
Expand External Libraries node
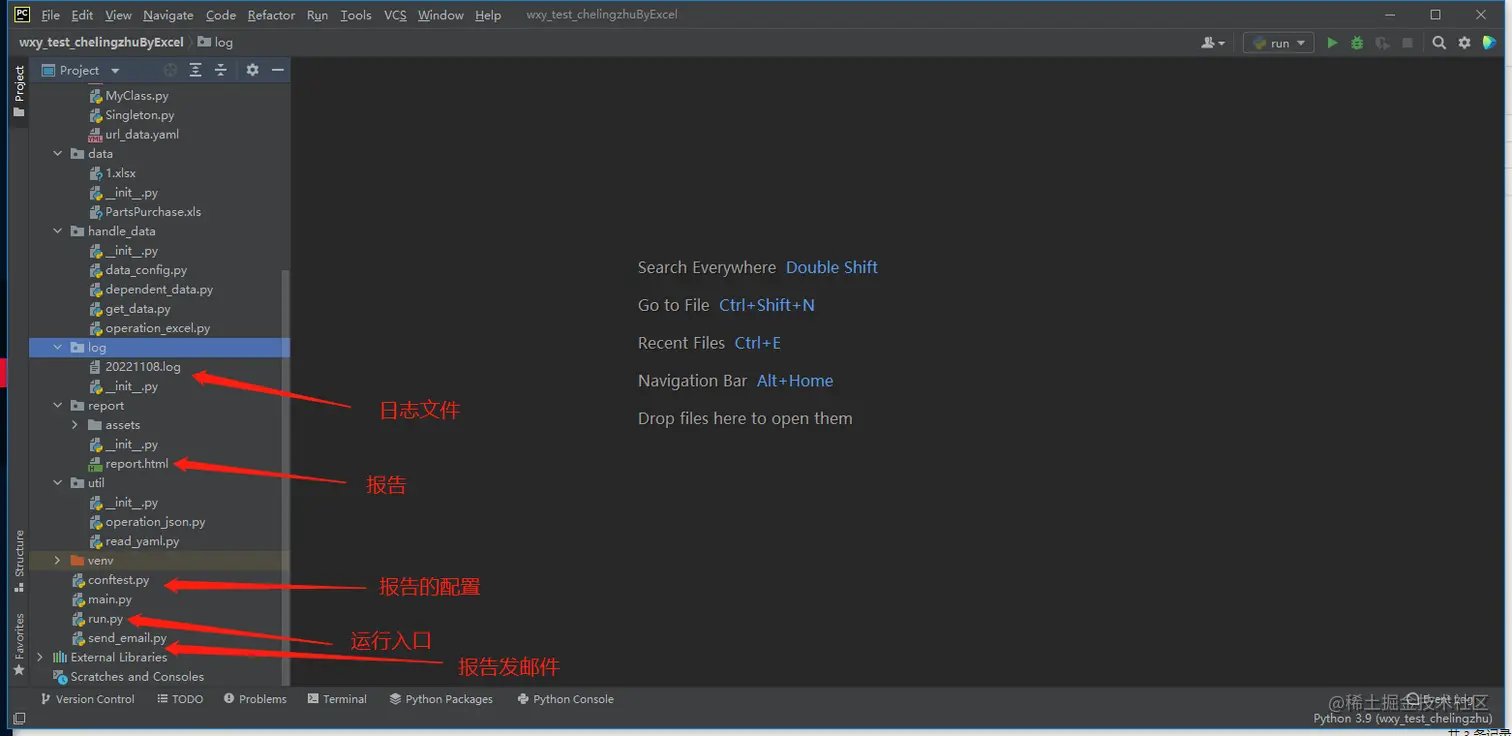40,657
